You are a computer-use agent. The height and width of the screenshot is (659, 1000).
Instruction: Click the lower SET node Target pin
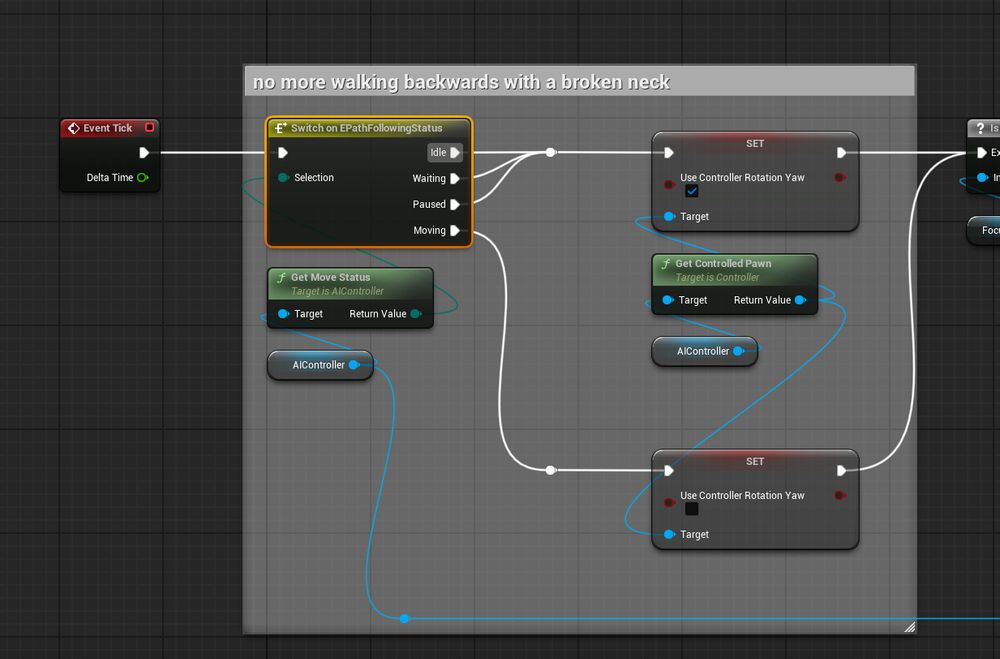(x=669, y=534)
